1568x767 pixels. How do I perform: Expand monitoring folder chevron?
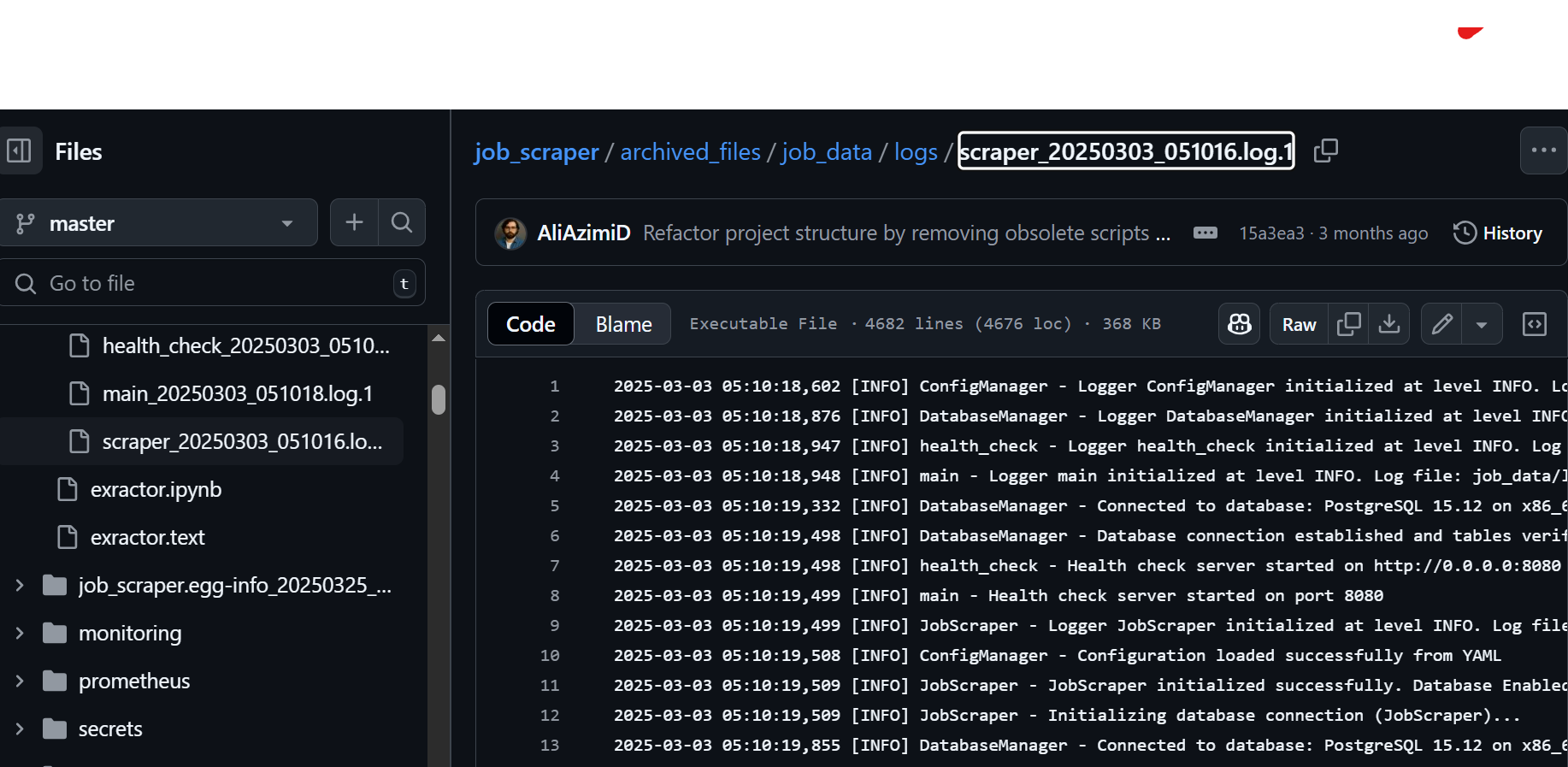click(x=19, y=633)
